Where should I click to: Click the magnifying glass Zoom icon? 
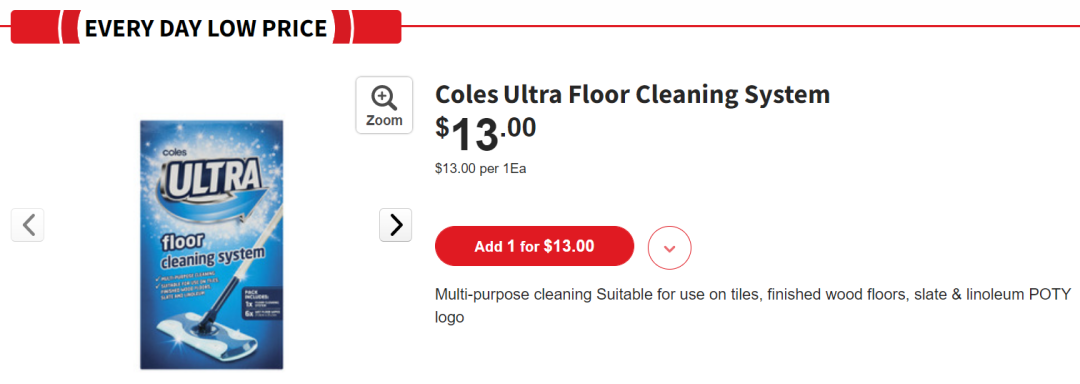click(x=384, y=98)
